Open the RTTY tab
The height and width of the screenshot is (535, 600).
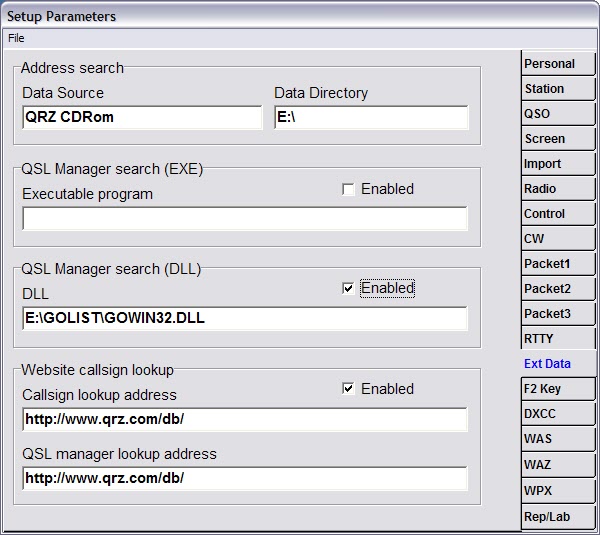click(558, 338)
